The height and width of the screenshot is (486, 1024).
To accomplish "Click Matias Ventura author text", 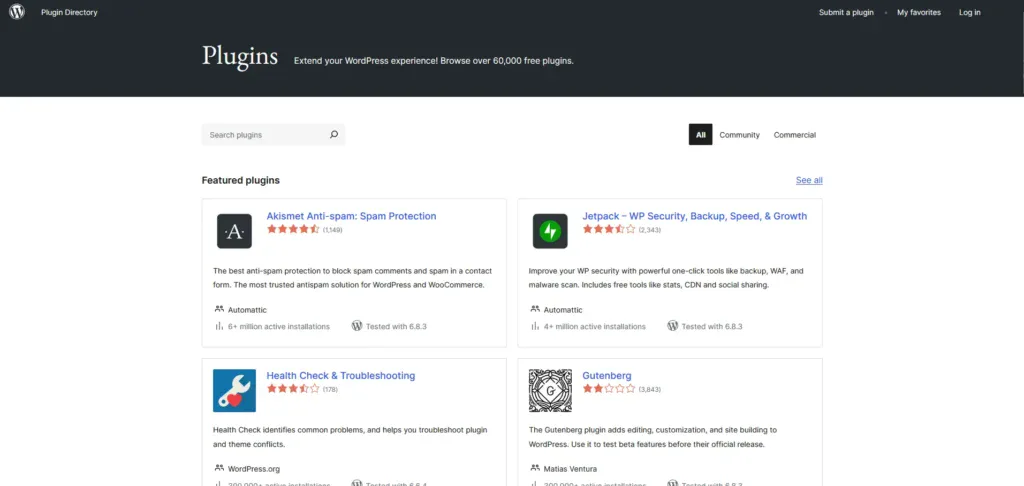I will (570, 469).
